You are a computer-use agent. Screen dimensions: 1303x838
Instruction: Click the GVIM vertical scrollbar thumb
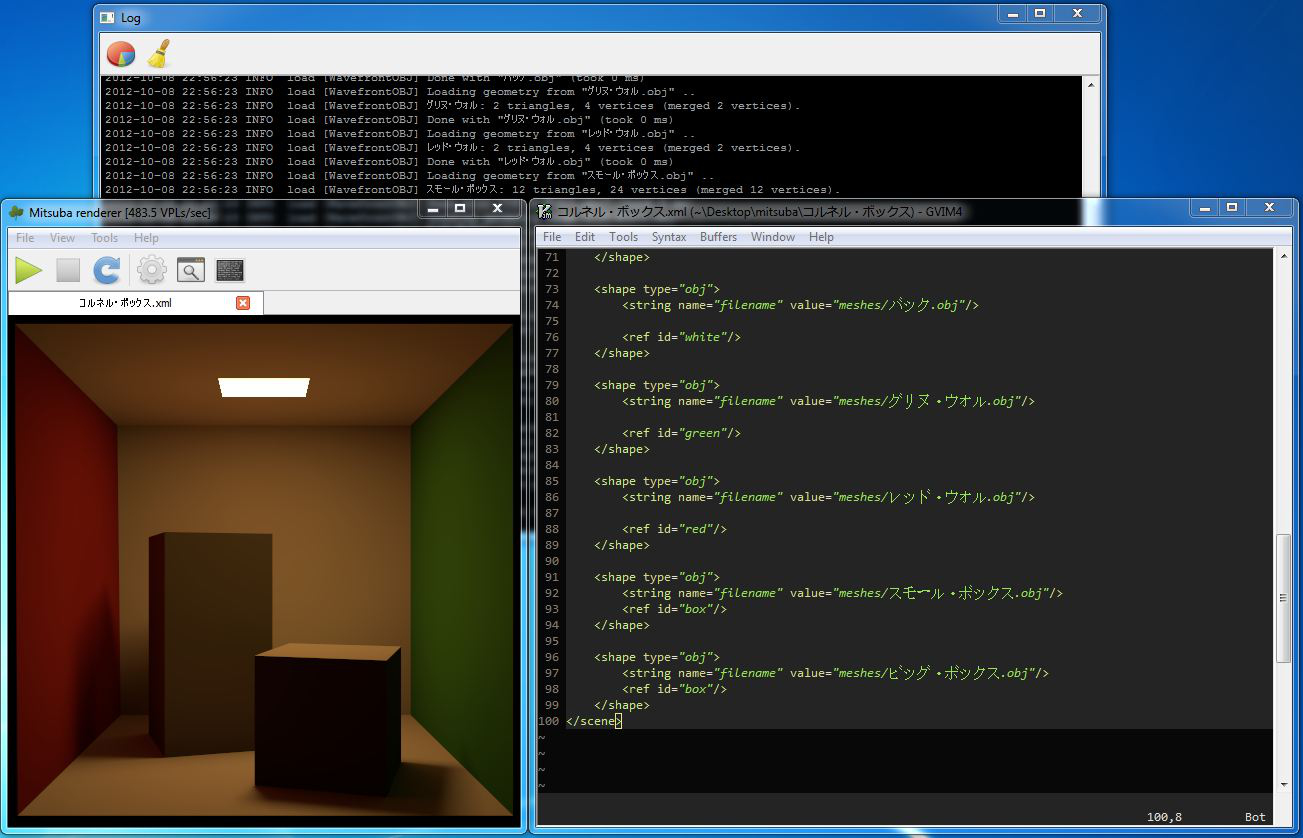point(1284,598)
